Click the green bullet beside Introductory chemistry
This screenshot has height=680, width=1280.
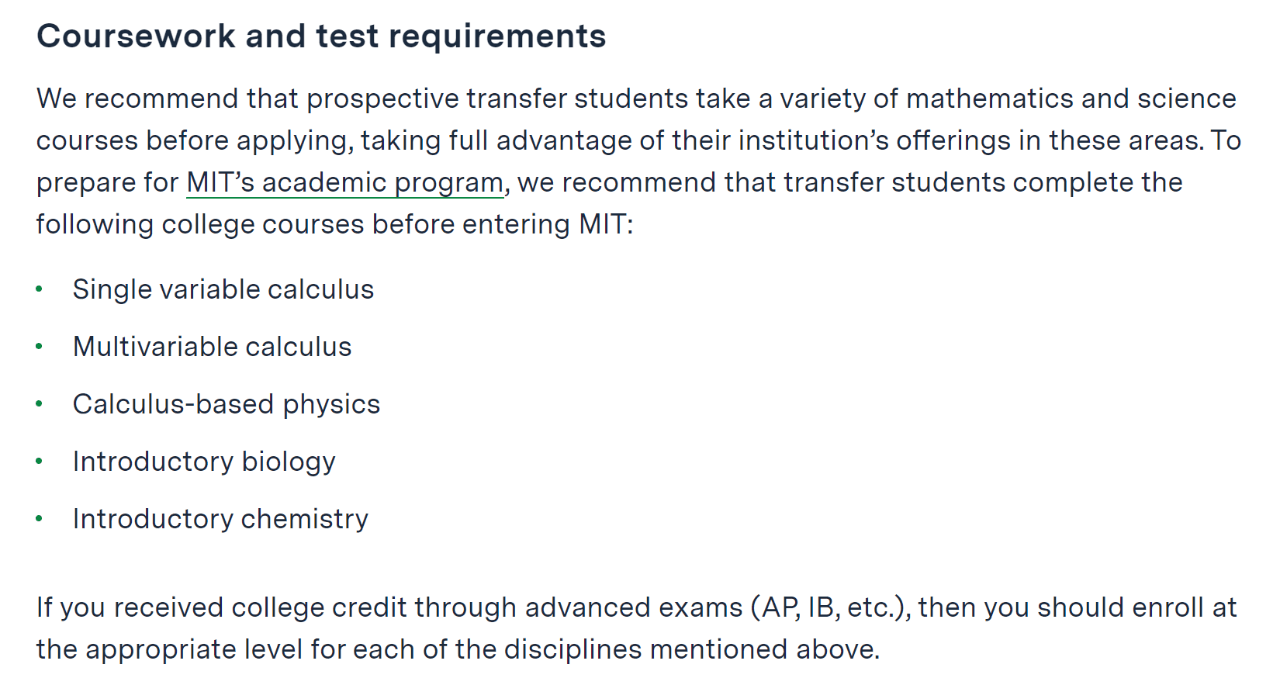click(39, 520)
